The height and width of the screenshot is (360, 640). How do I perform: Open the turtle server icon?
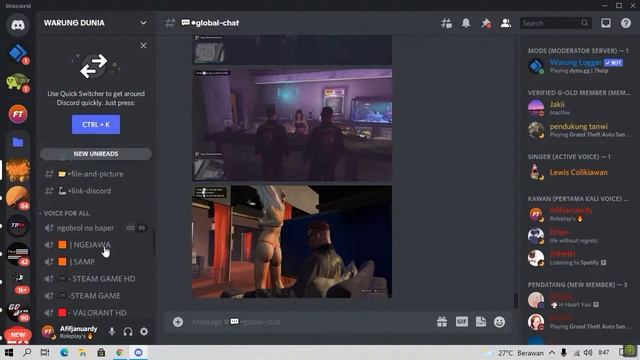pyautogui.click(x=18, y=82)
